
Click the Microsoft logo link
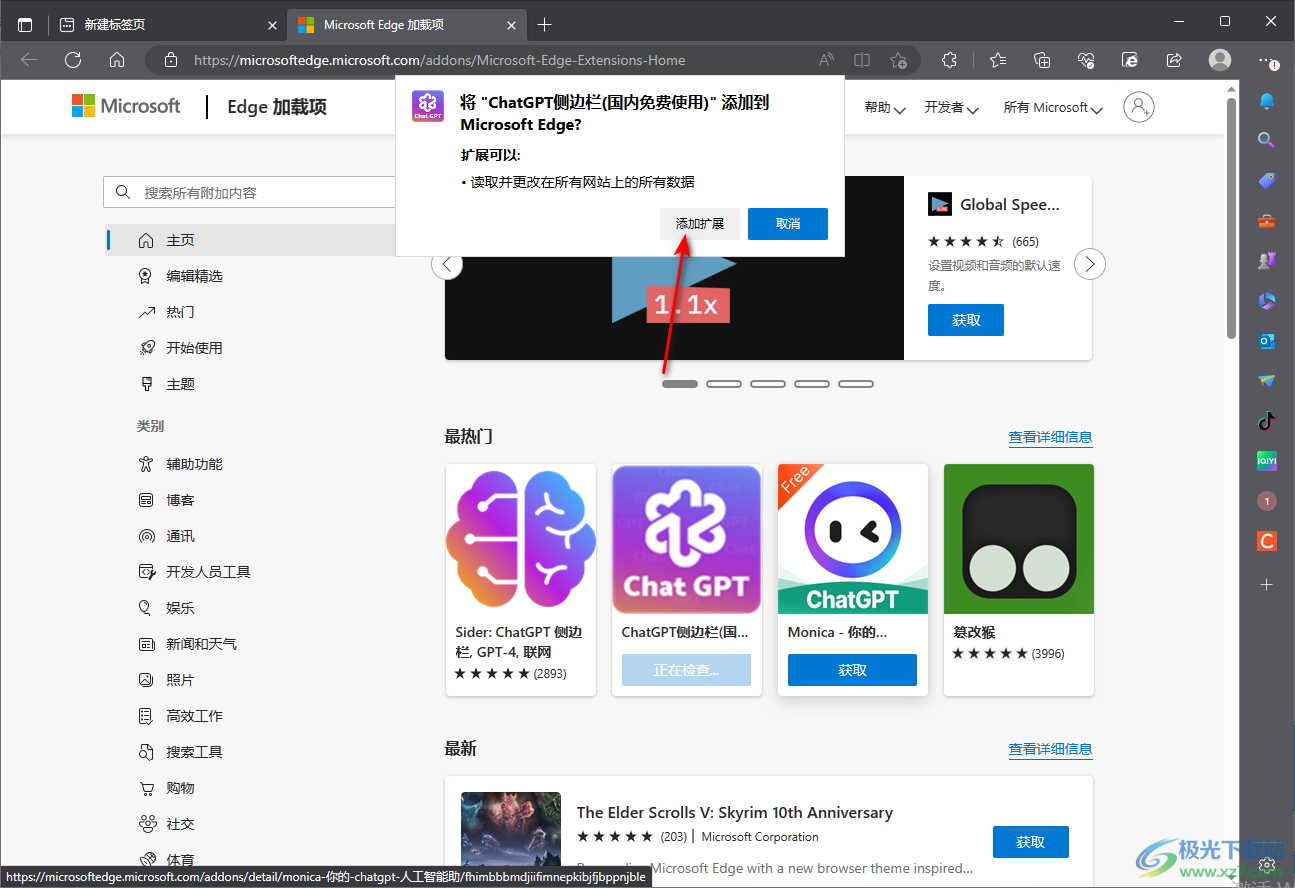(126, 106)
